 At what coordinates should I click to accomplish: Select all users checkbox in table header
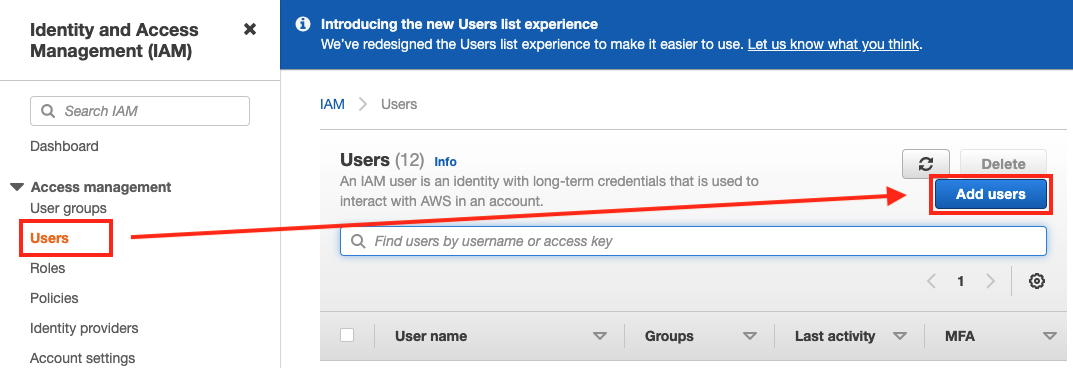[x=347, y=335]
